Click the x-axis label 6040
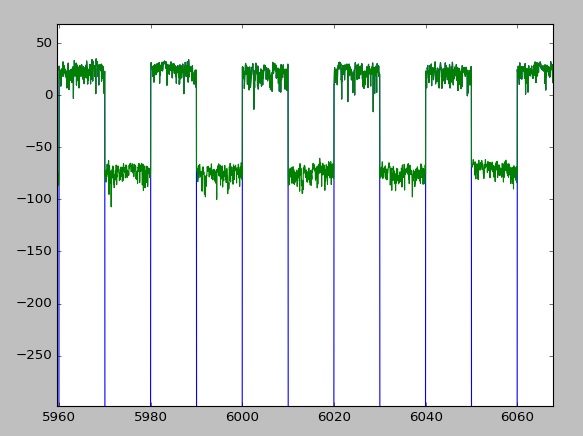Image resolution: width=583 pixels, height=436 pixels. (426, 417)
